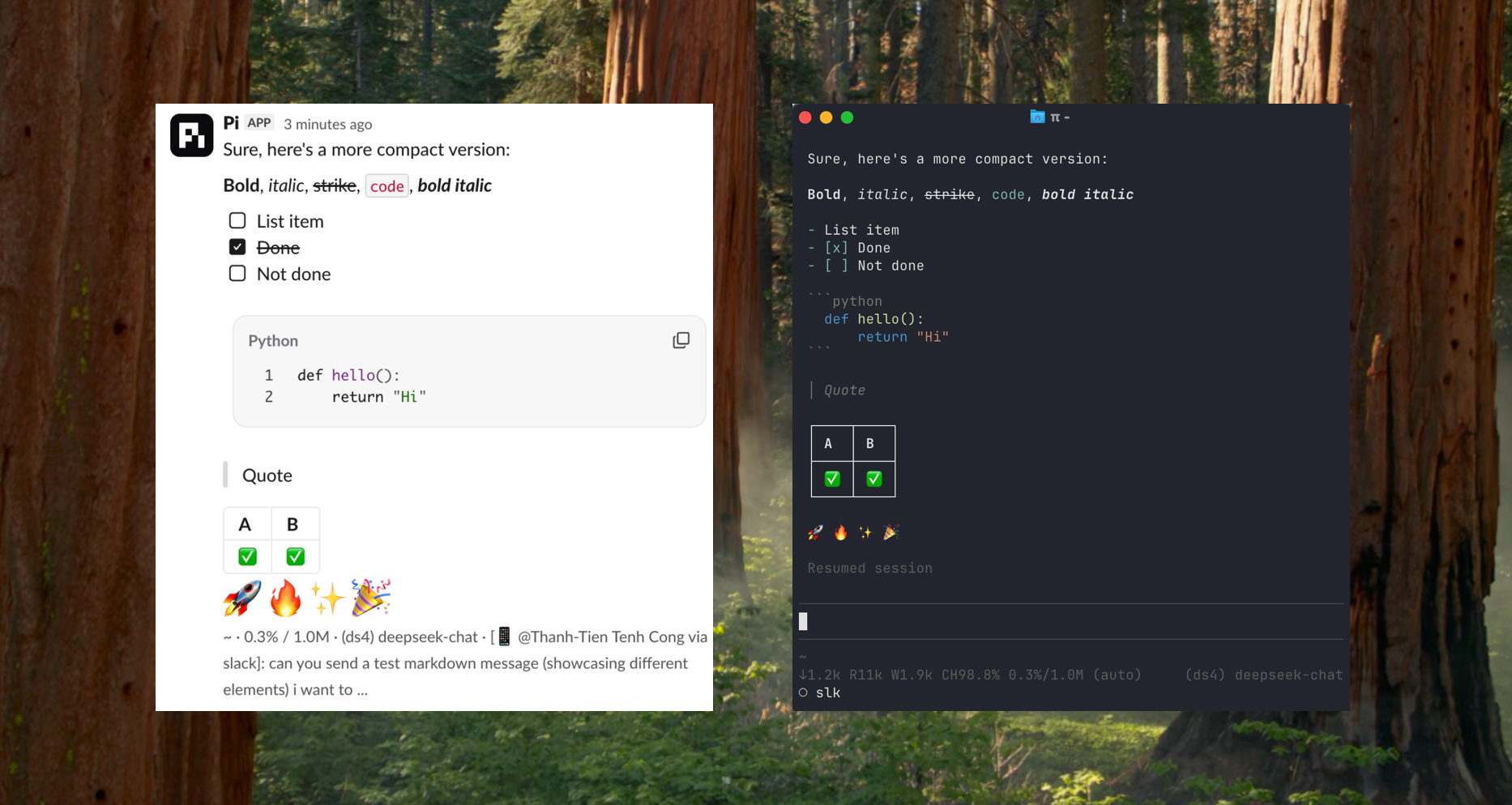Click terminal table check under A
Screen dimensions: 1512x805
click(x=832, y=479)
